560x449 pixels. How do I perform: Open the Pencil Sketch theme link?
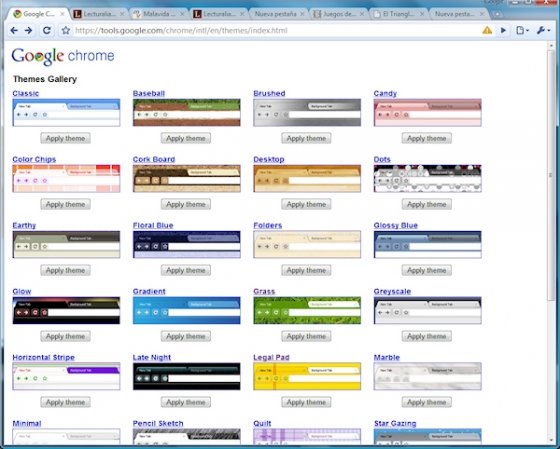[x=158, y=423]
